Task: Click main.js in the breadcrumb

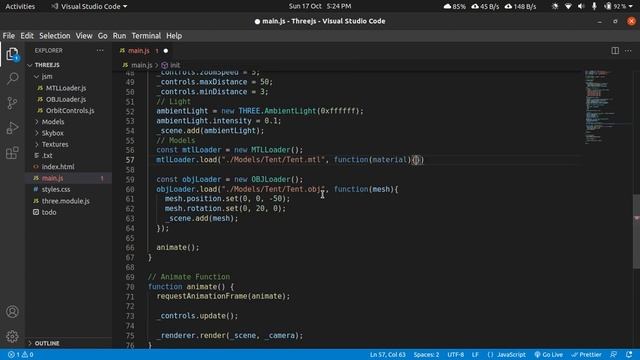Action: click(x=141, y=65)
